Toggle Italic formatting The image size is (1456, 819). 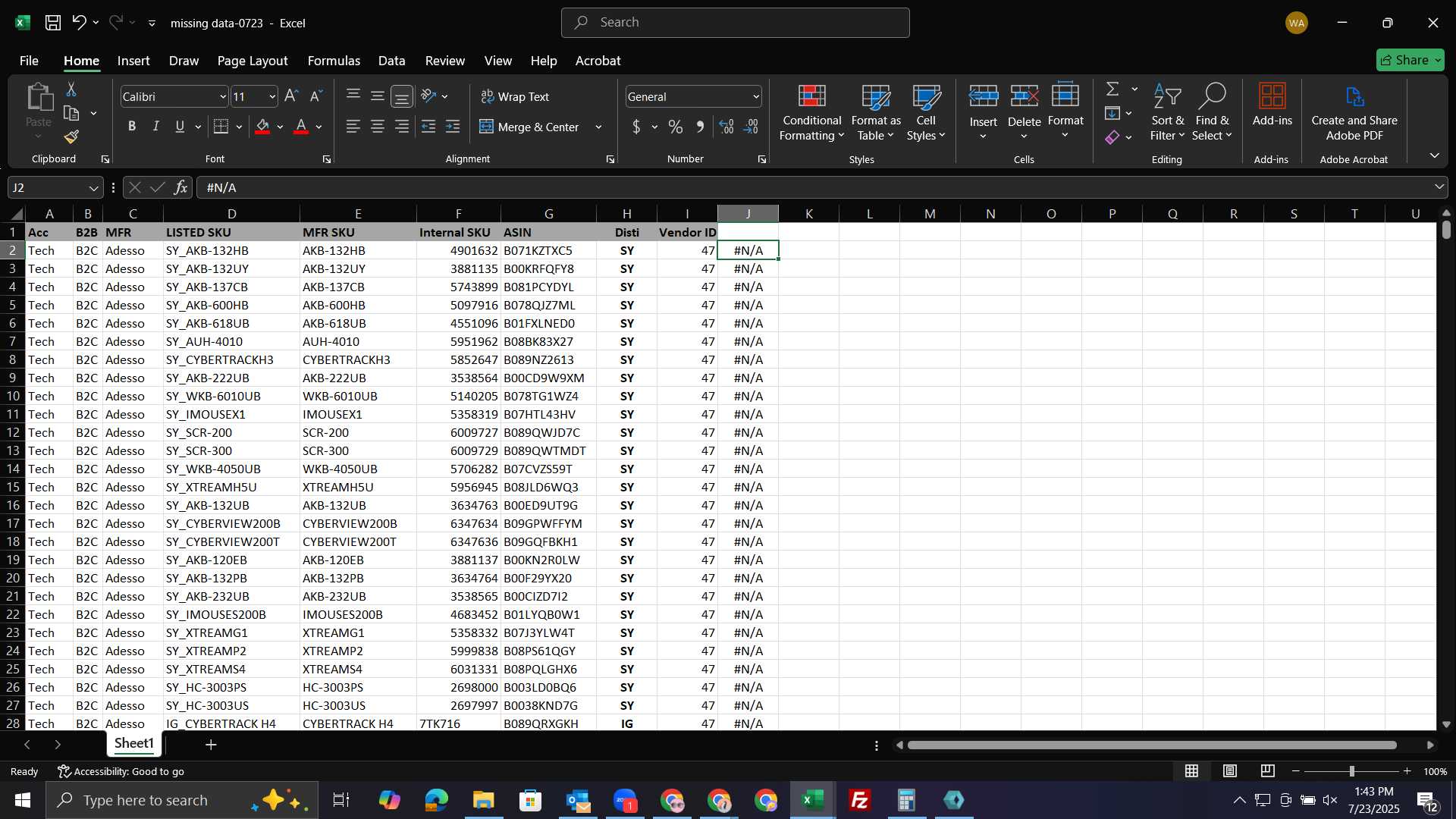coord(155,127)
